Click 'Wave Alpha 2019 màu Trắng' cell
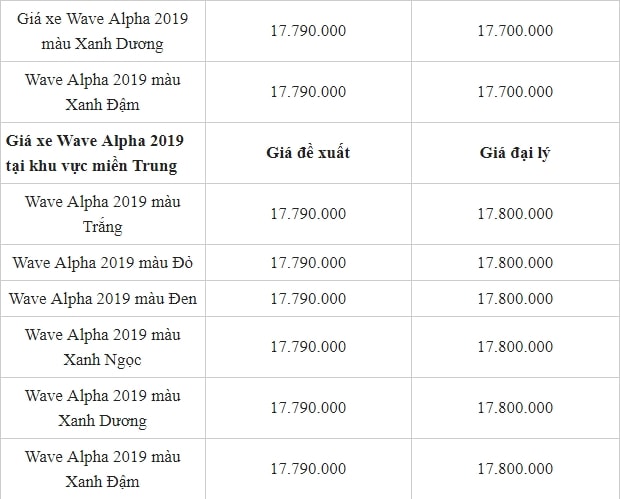The height and width of the screenshot is (499, 622). coord(103,214)
